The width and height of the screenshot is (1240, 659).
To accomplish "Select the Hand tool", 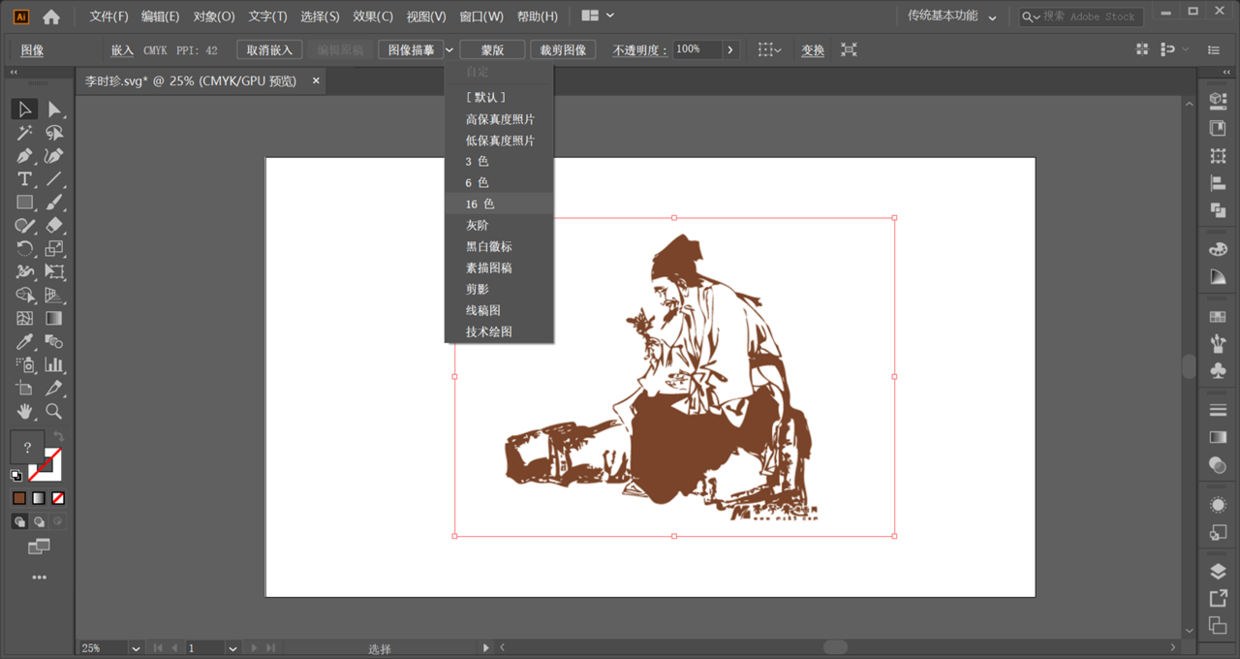I will pyautogui.click(x=25, y=411).
